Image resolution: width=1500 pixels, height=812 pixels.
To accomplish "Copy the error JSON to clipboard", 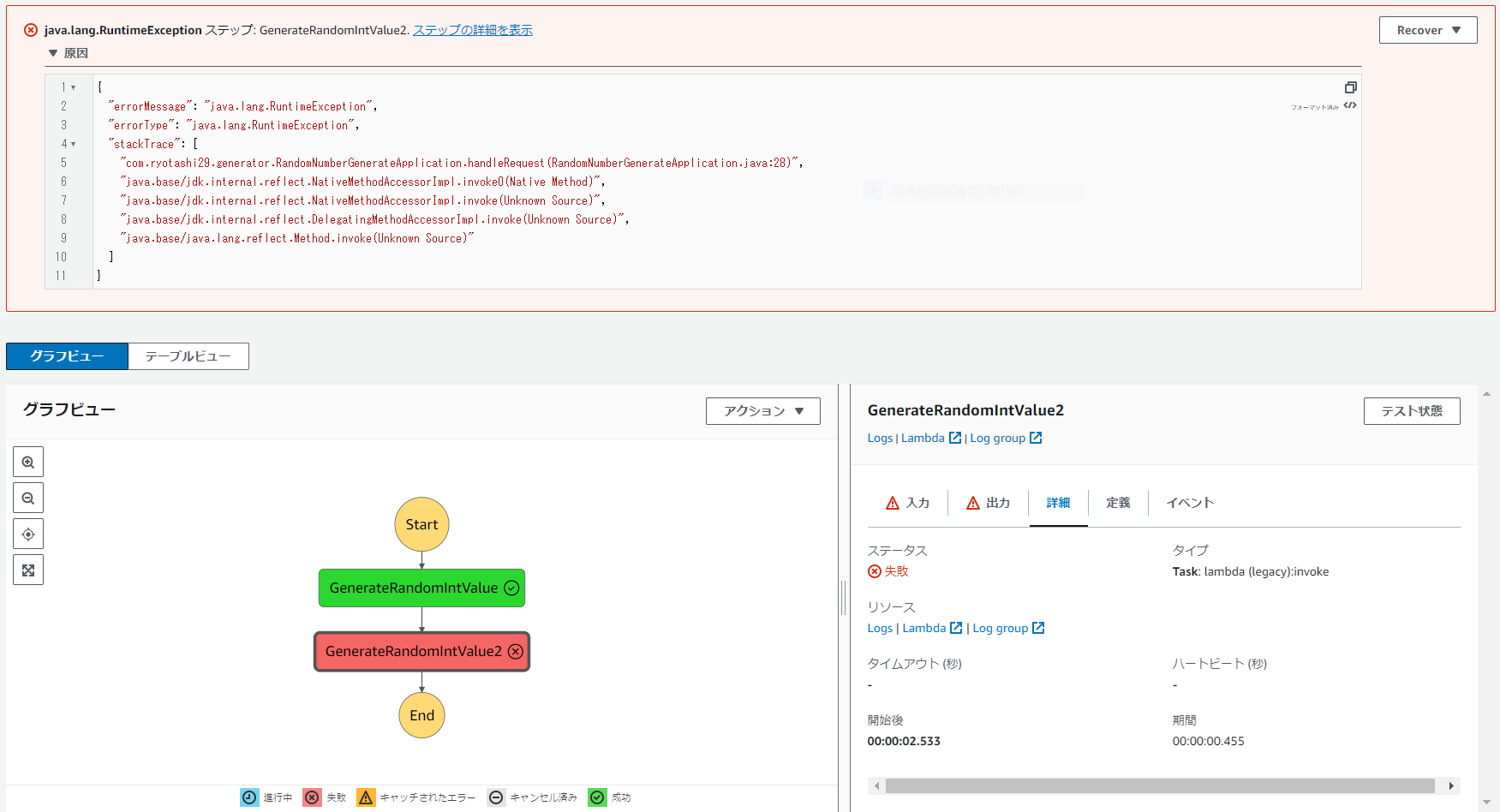I will 1350,87.
